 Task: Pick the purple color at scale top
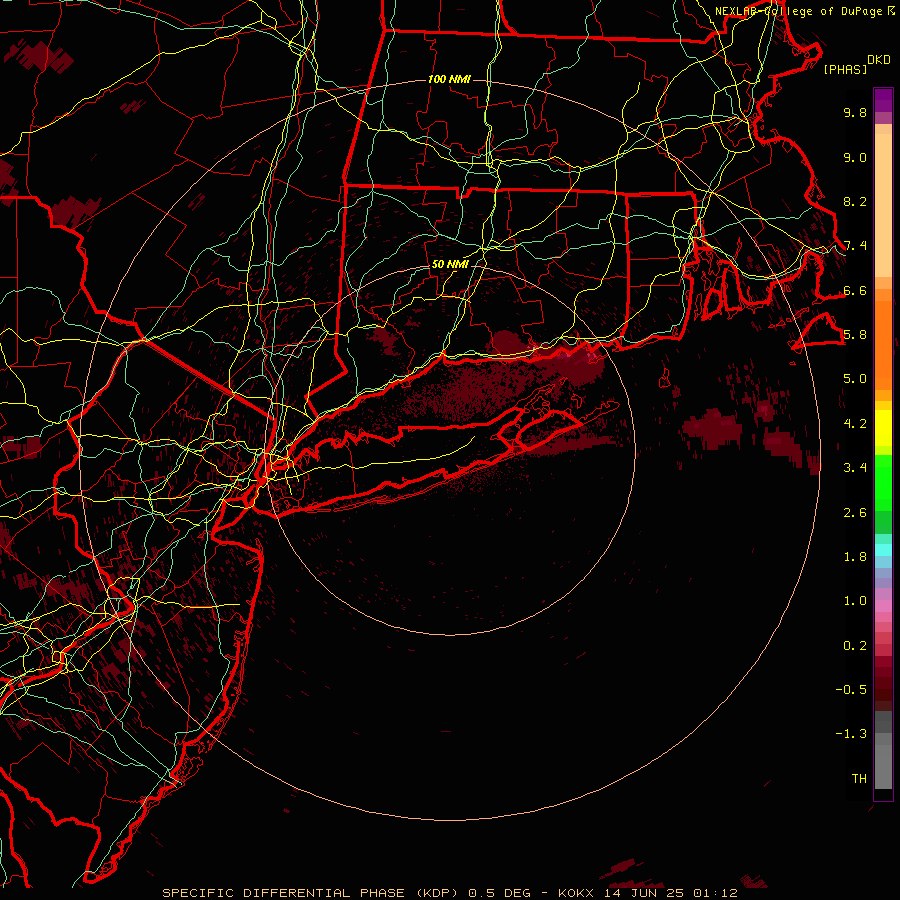(x=883, y=100)
